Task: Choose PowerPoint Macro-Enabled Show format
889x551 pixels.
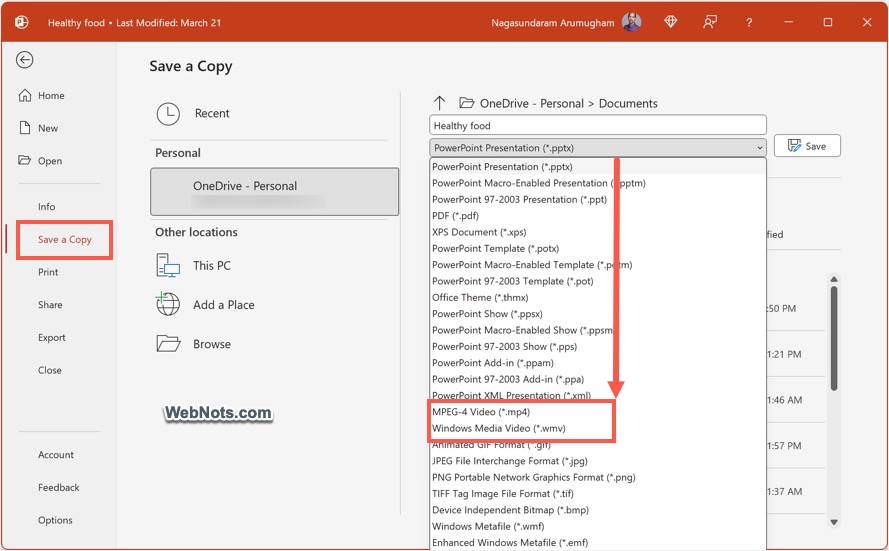Action: (x=598, y=330)
